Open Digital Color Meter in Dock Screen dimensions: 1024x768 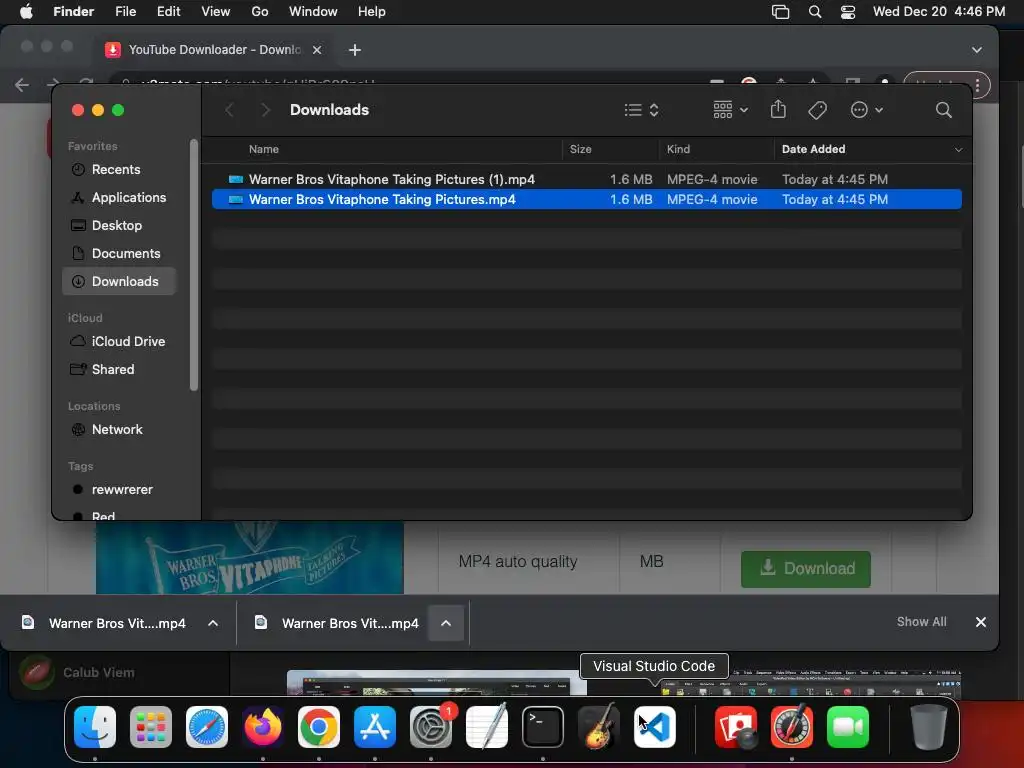point(792,727)
